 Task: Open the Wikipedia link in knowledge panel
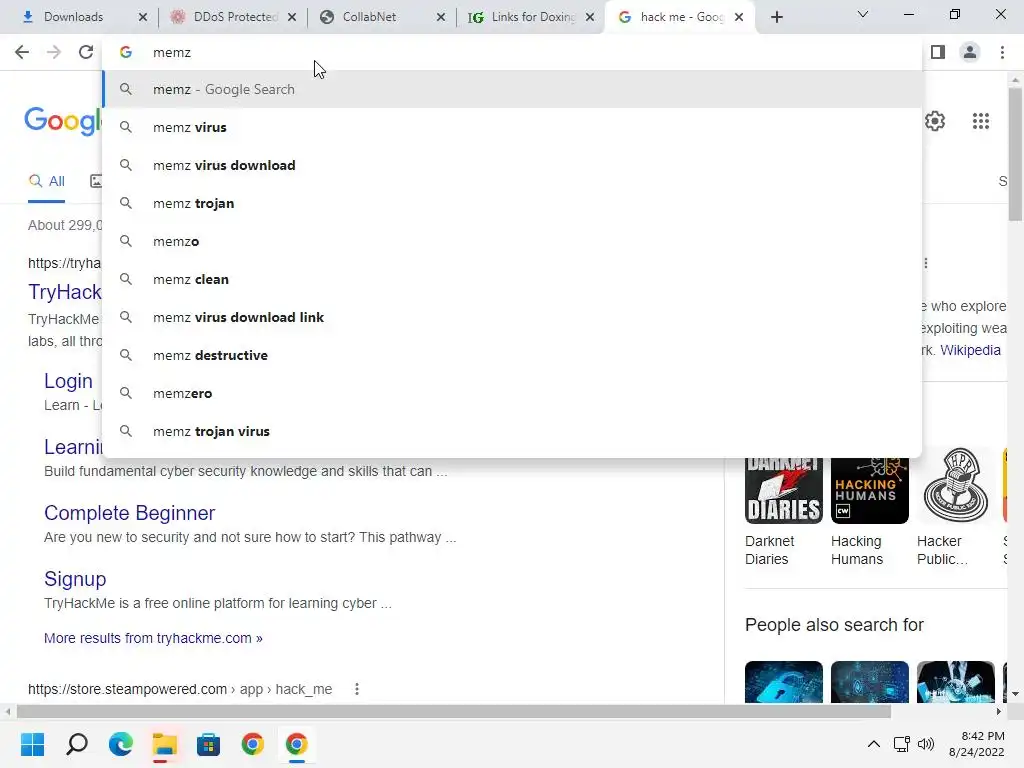click(x=970, y=350)
